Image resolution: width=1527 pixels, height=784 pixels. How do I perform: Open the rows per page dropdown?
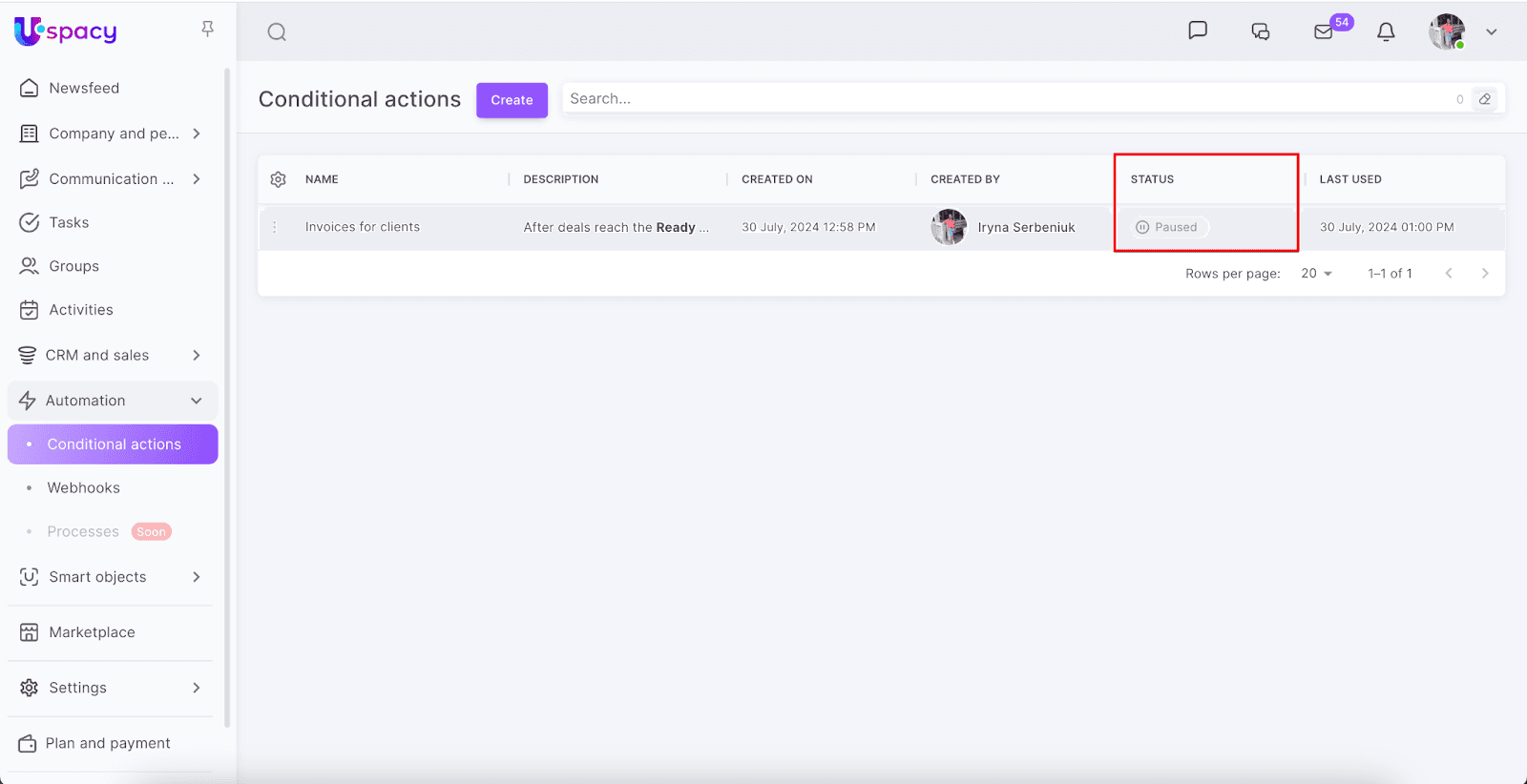(1316, 274)
